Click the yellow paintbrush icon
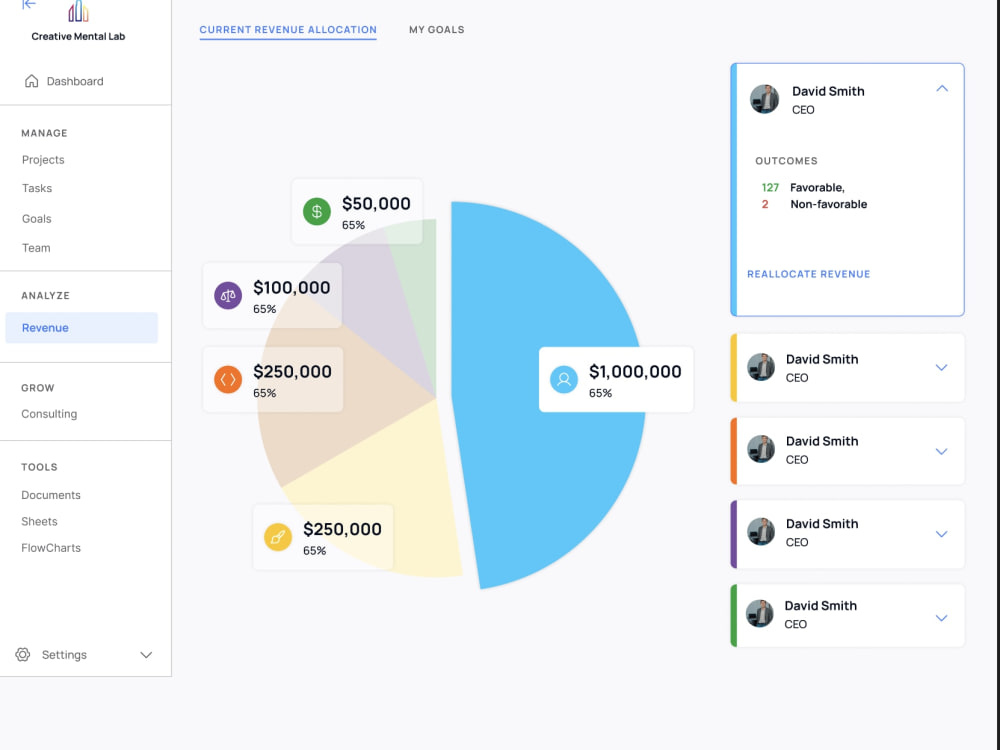1000x750 pixels. 278,537
